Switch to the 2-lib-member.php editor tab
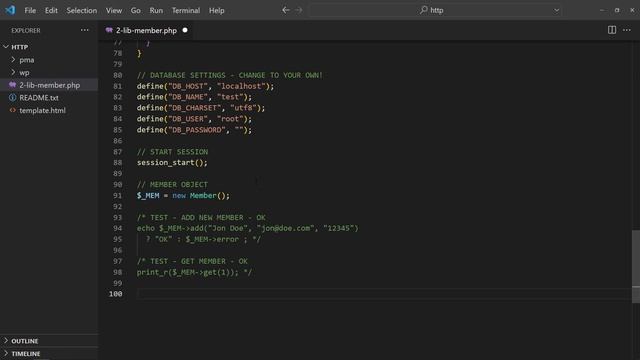 coord(146,30)
